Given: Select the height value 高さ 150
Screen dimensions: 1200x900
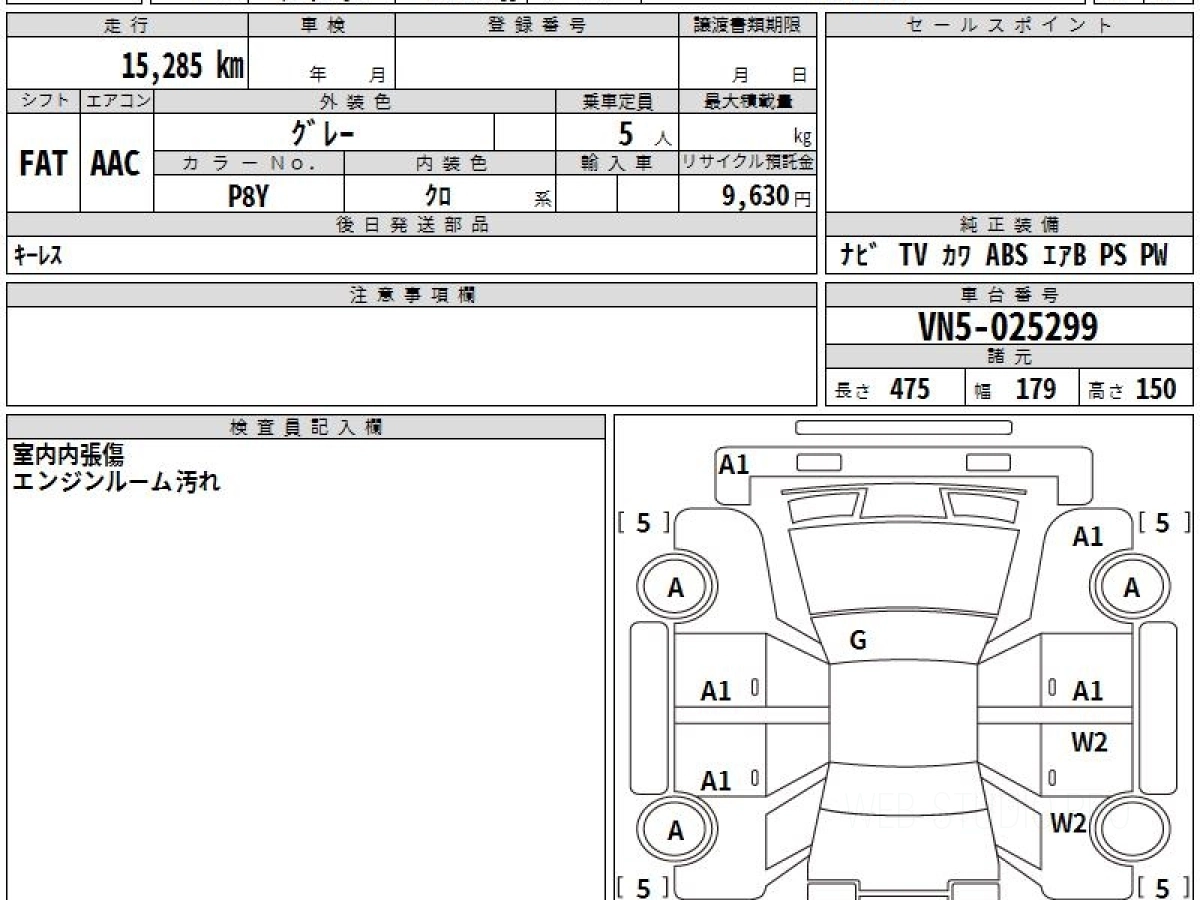Looking at the screenshot, I should (1133, 389).
